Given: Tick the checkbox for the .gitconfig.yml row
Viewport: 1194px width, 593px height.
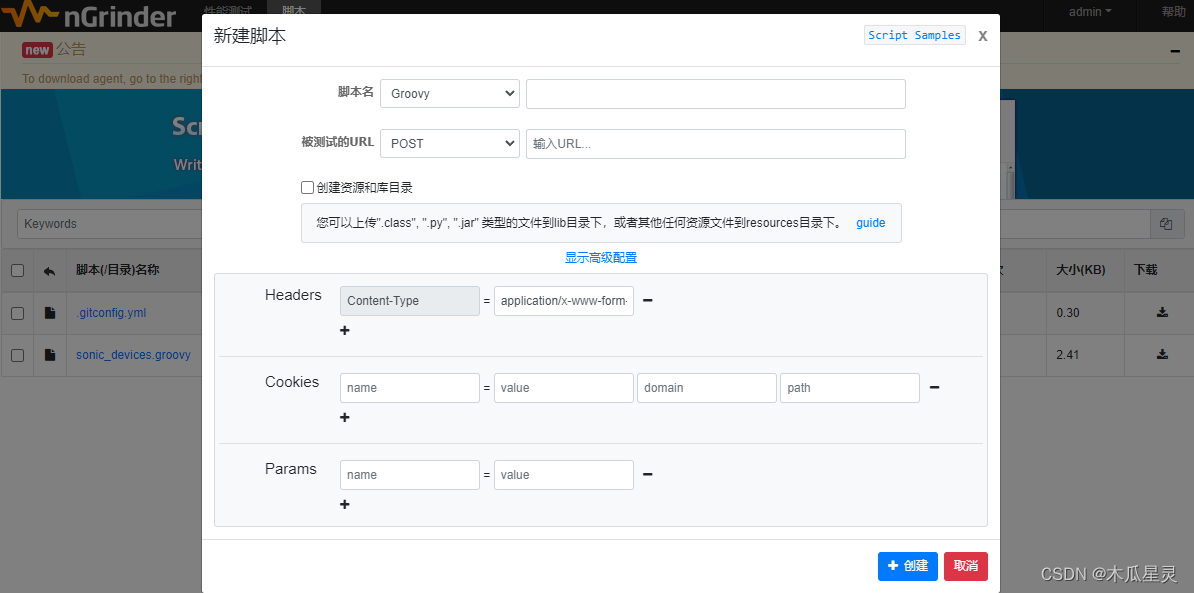Looking at the screenshot, I should click(17, 313).
